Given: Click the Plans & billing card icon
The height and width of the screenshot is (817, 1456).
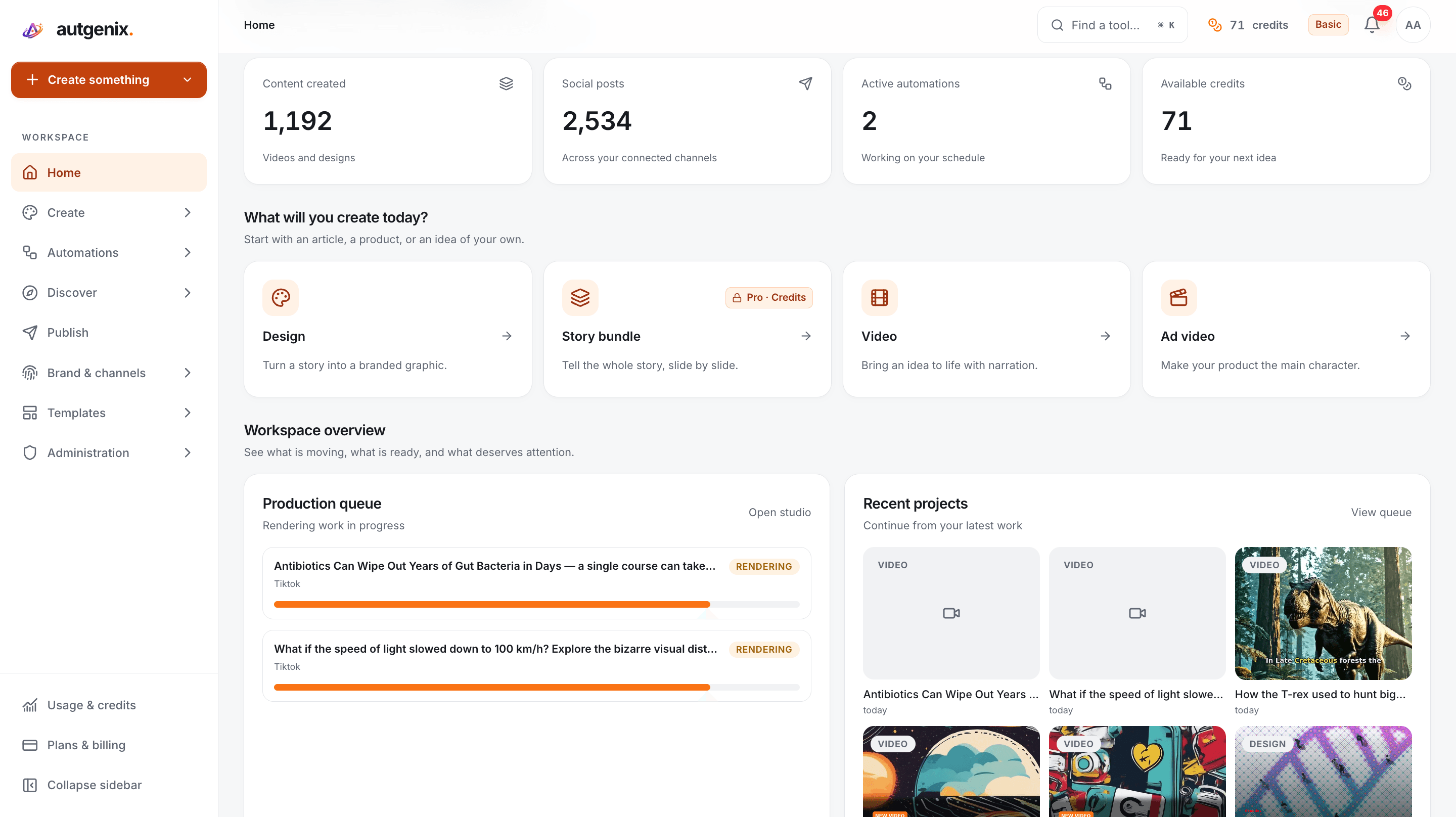Looking at the screenshot, I should [x=30, y=745].
